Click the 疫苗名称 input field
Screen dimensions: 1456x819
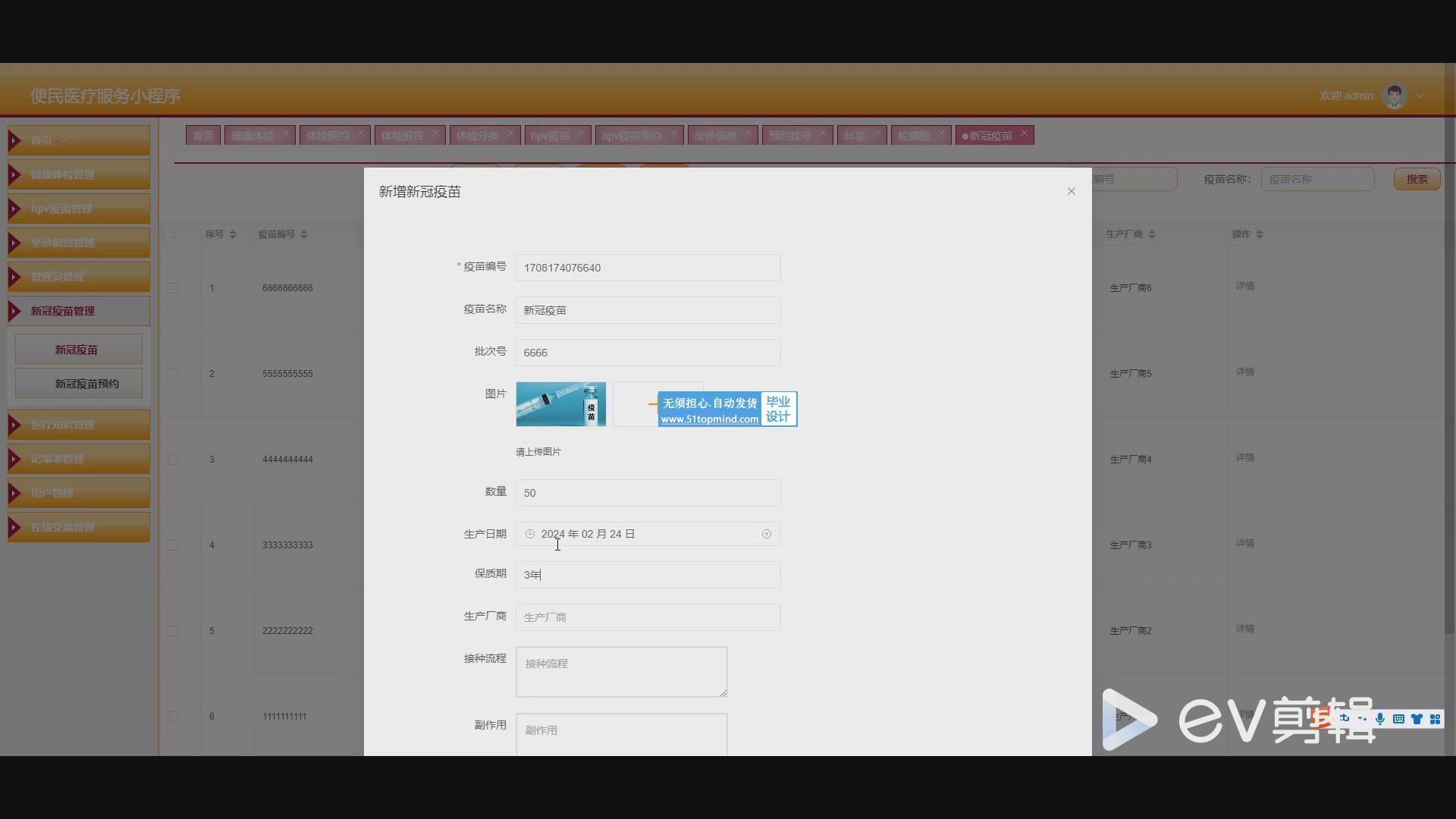coord(648,310)
